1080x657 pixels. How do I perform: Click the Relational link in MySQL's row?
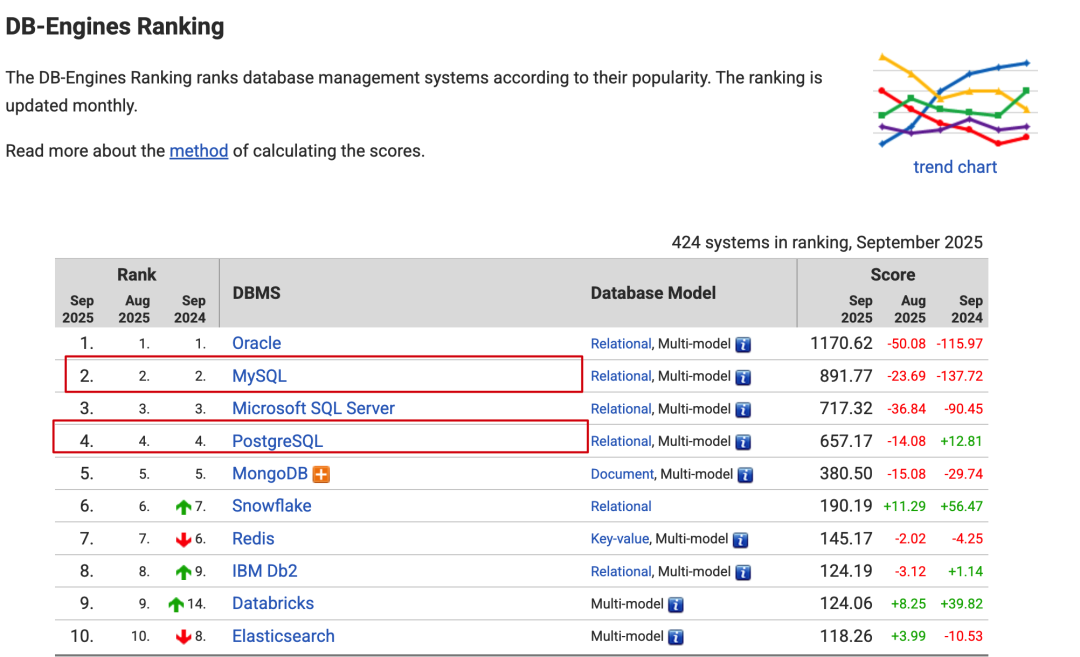621,376
